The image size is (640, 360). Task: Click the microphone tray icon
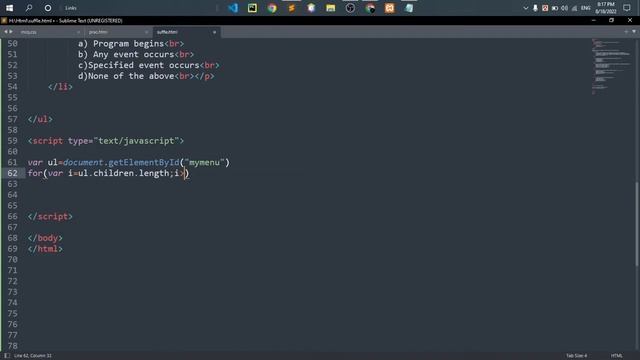pyautogui.click(x=535, y=8)
